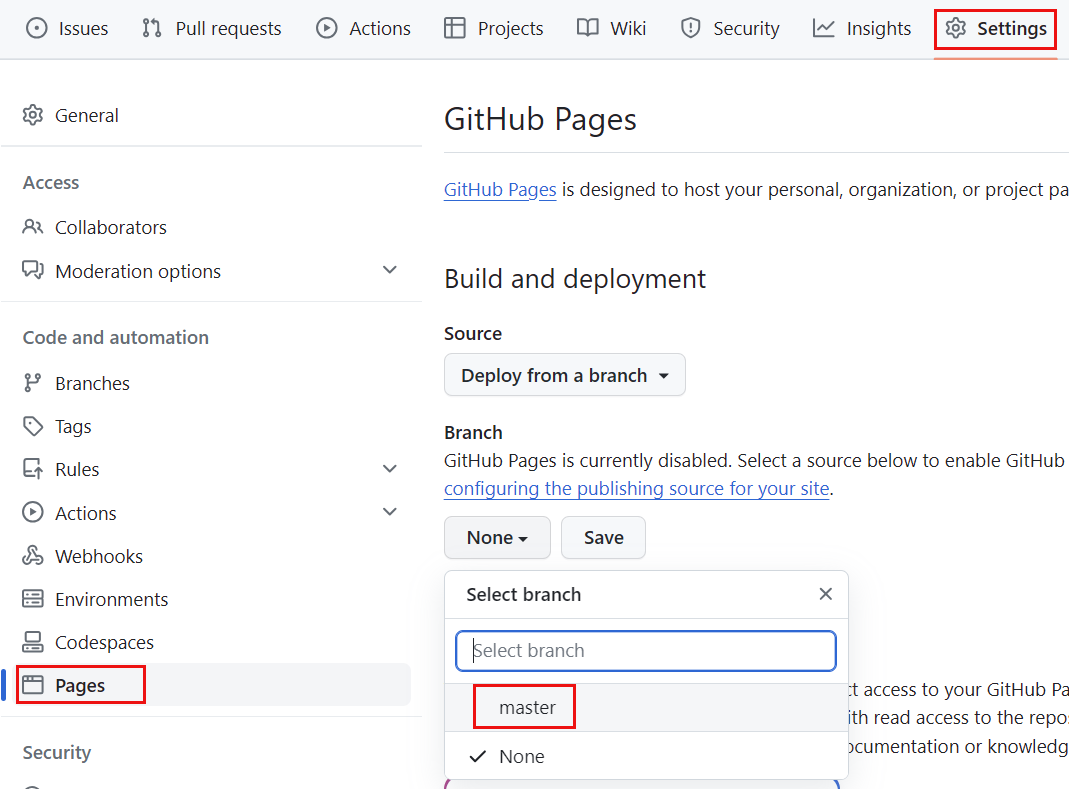
Task: Click the Webhooks icon in the sidebar
Action: (x=31, y=556)
